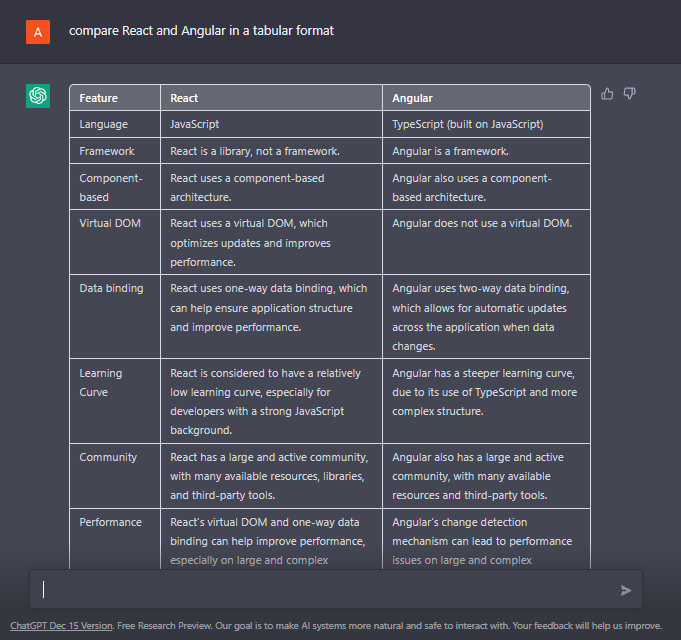The height and width of the screenshot is (640, 681).
Task: Click the orange user avatar "A"
Action: click(x=38, y=32)
